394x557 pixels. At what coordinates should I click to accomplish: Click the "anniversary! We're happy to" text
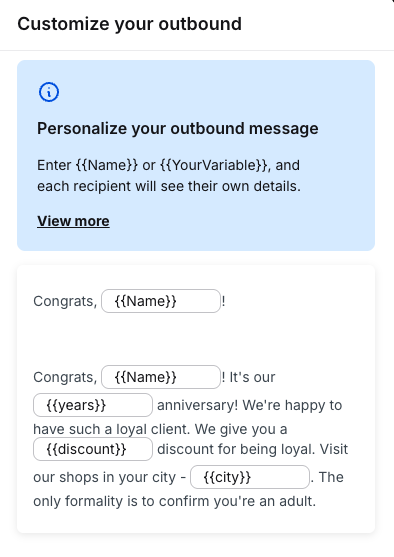[249, 405]
